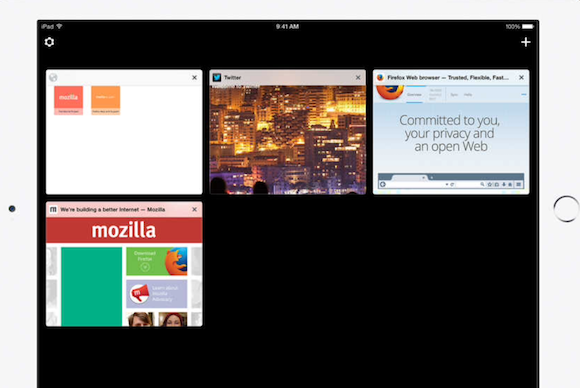
Task: Tap the iPad home button
Action: pyautogui.click(x=566, y=209)
